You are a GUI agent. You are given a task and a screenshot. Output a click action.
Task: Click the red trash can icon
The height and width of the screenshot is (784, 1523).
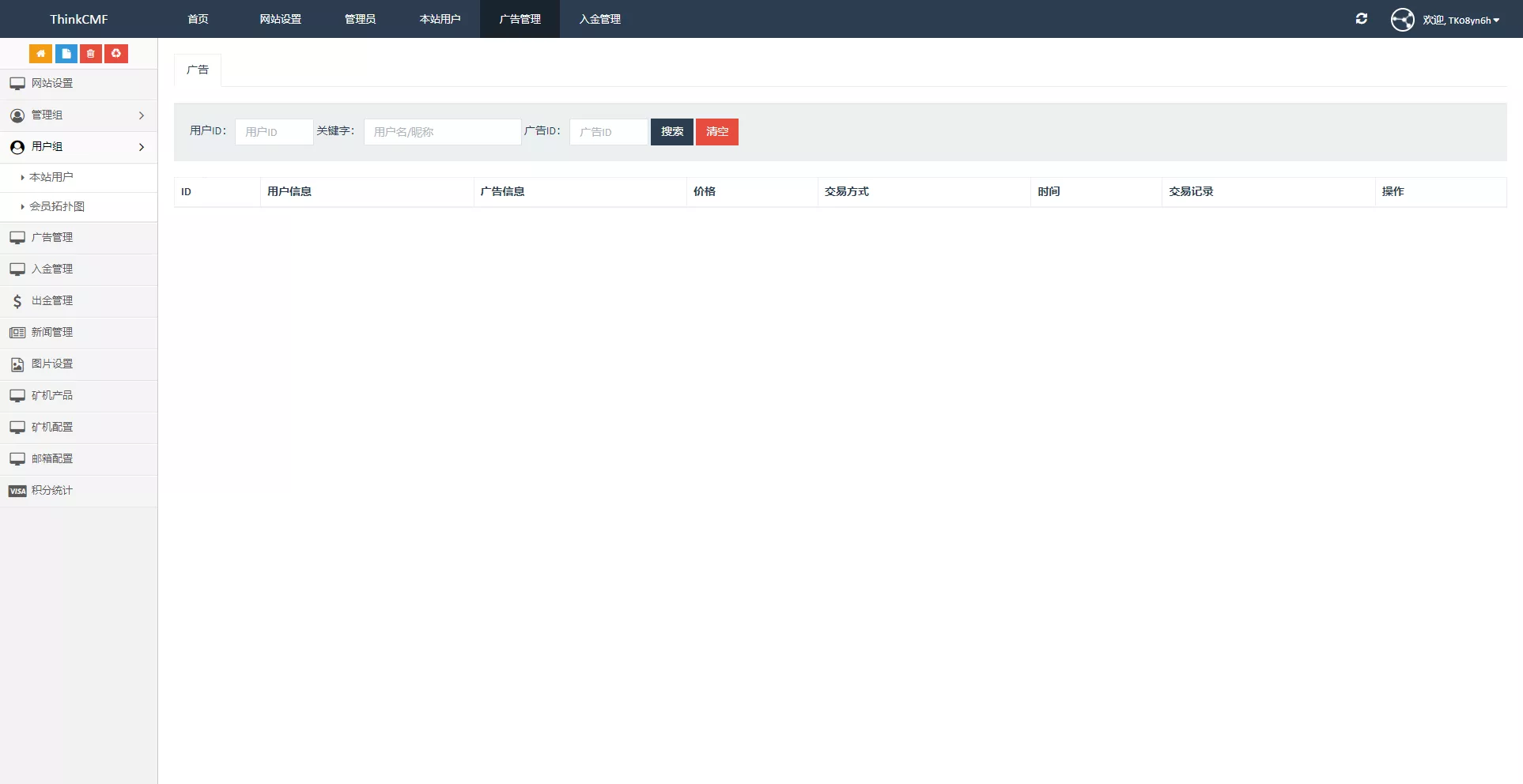point(91,54)
